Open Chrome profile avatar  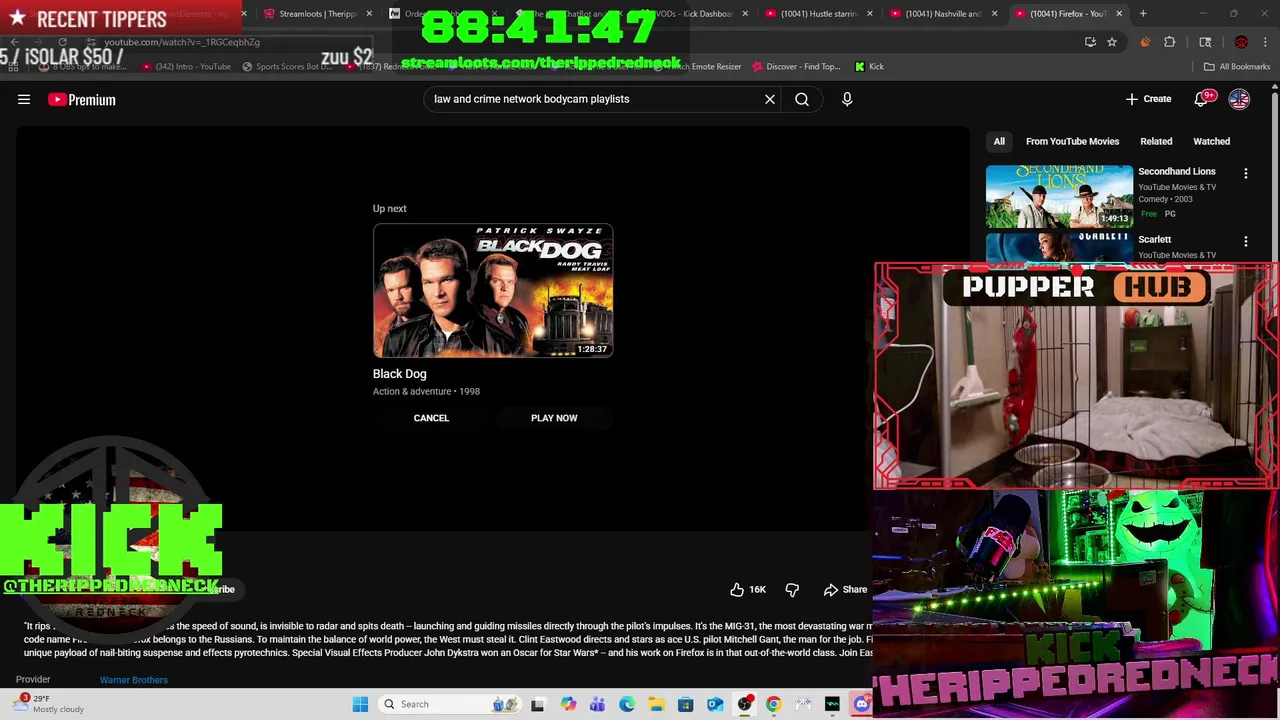[x=1241, y=42]
